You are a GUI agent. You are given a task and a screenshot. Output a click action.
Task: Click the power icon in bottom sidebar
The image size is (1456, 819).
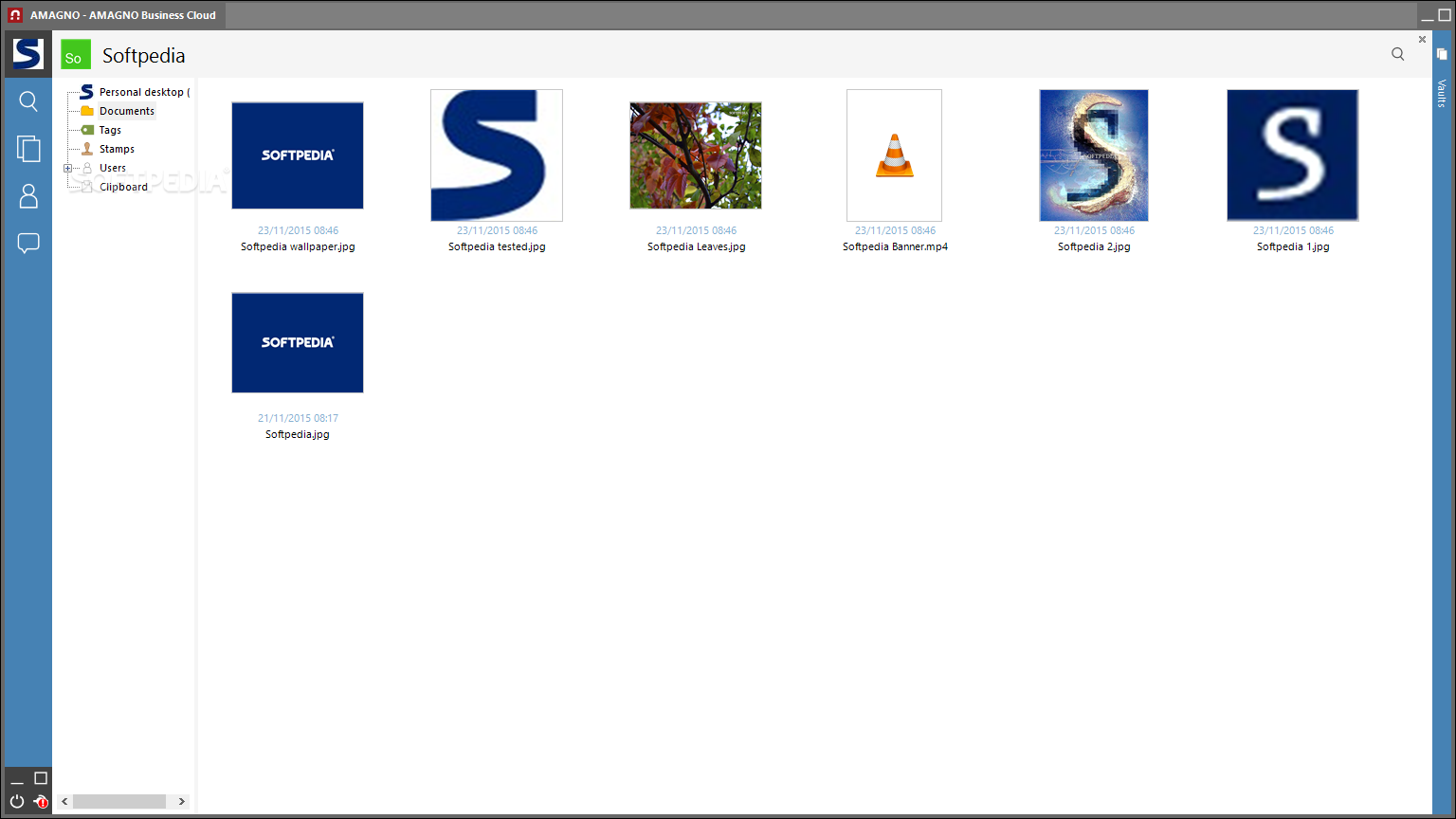click(x=17, y=801)
